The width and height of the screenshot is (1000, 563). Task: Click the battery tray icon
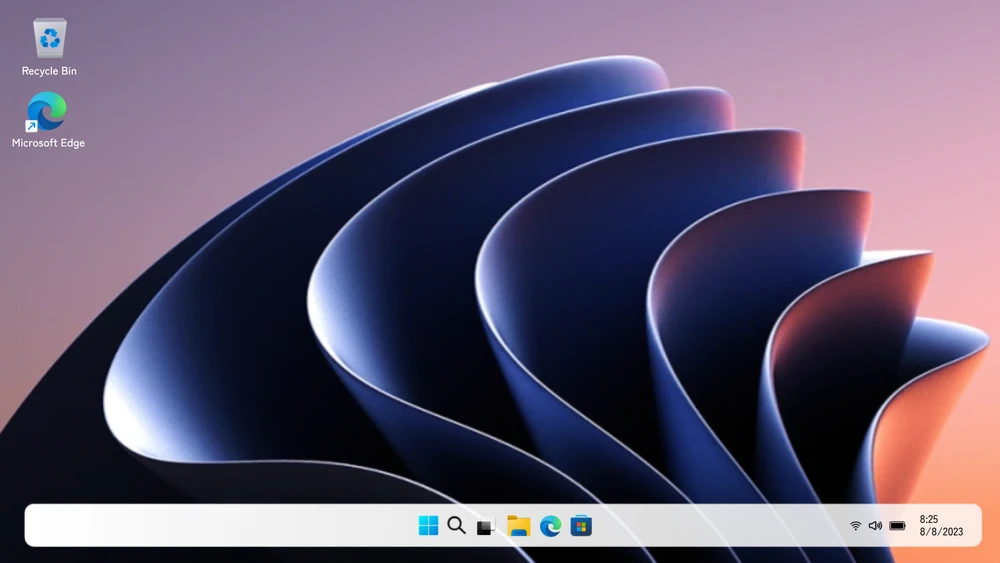pos(897,526)
